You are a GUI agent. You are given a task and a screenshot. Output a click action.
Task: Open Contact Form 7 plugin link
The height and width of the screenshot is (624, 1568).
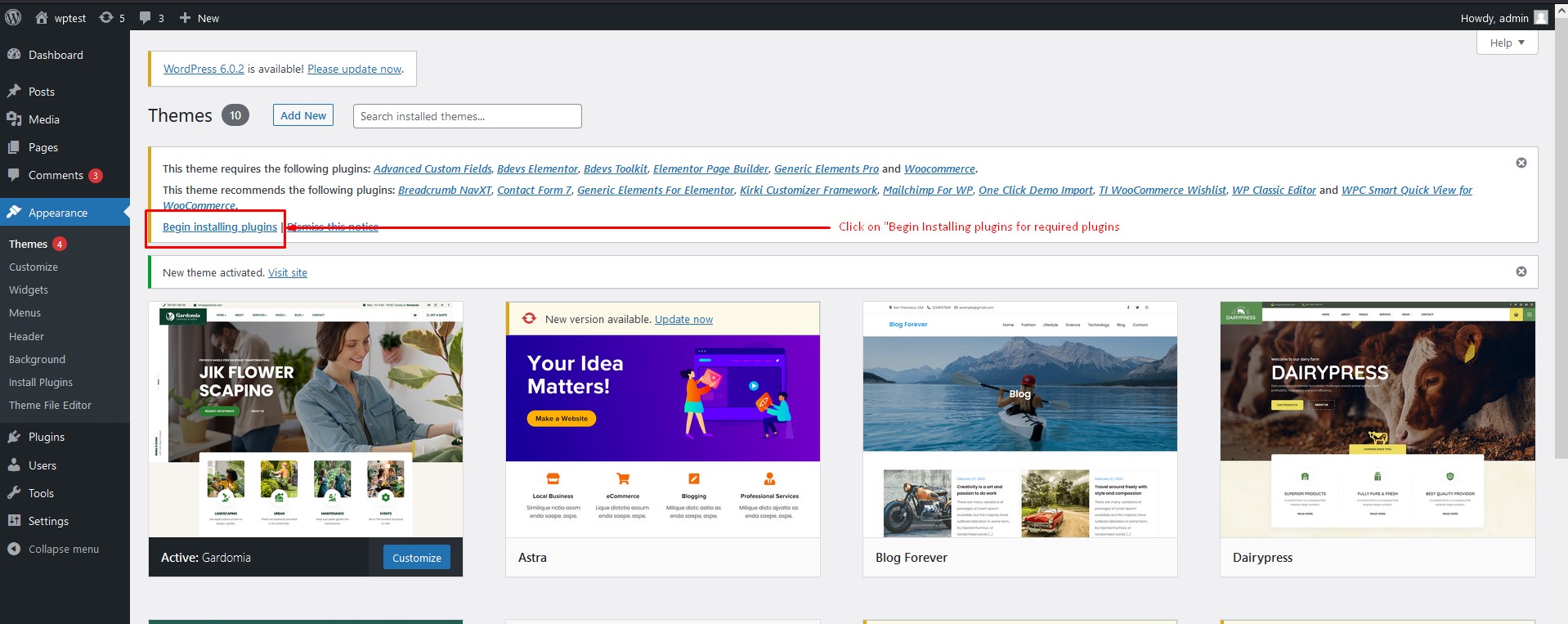click(x=534, y=190)
